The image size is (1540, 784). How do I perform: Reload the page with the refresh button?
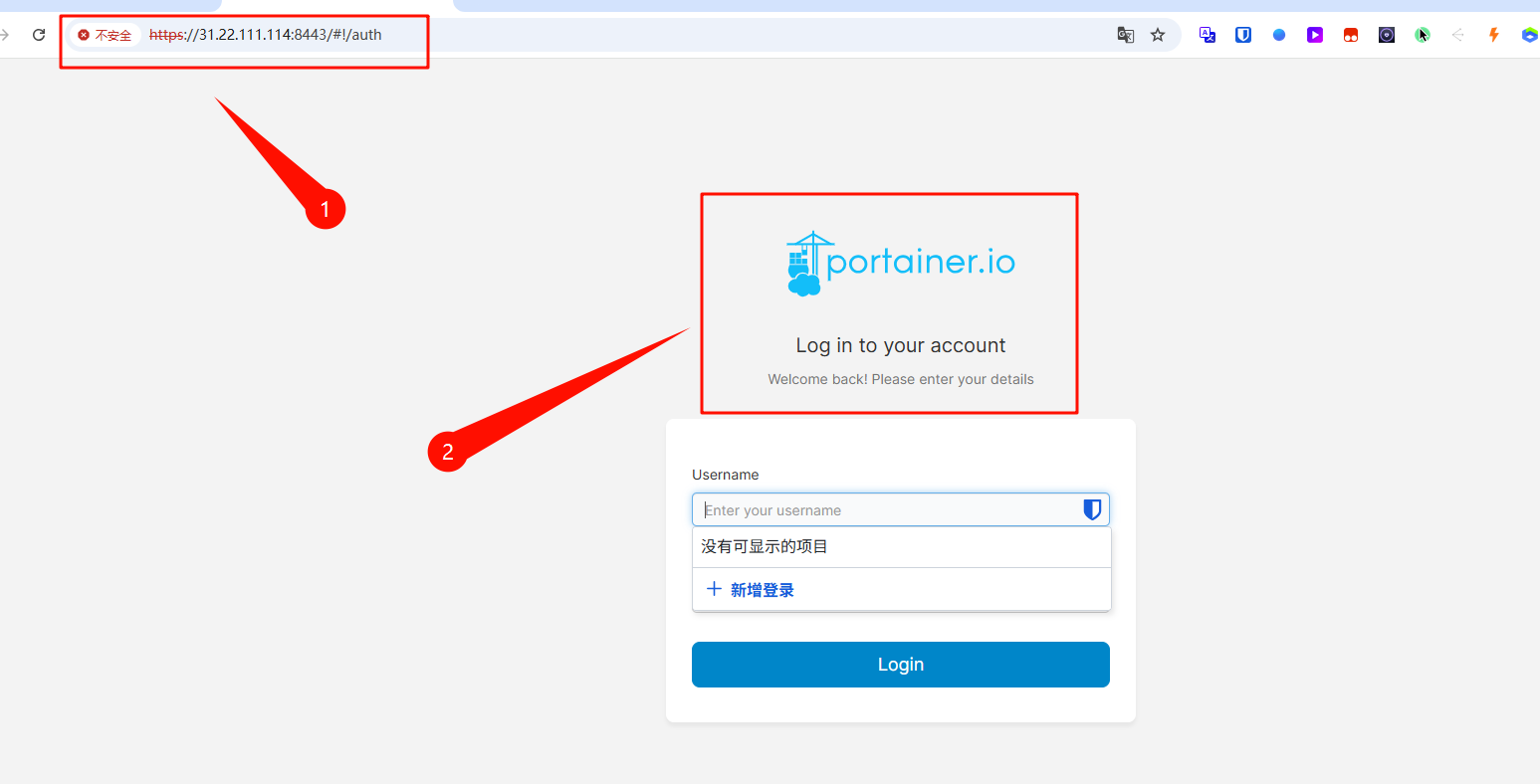[x=39, y=35]
